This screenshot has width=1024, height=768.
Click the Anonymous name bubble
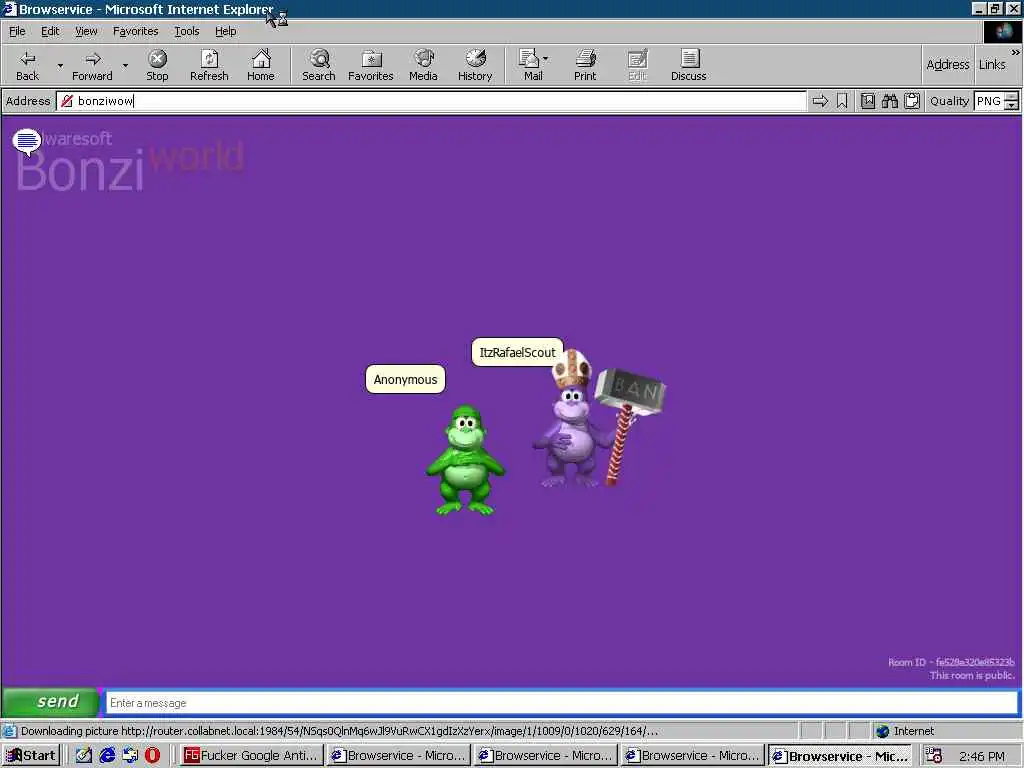(x=406, y=379)
